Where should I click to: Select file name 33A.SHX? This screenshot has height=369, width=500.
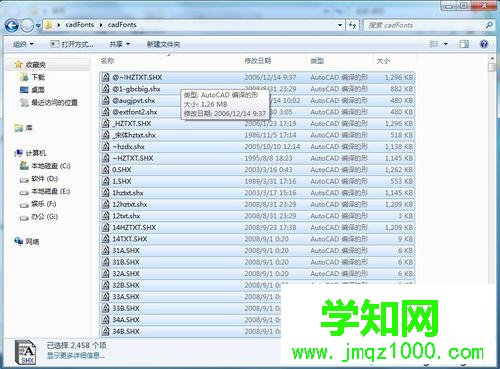pyautogui.click(x=126, y=297)
